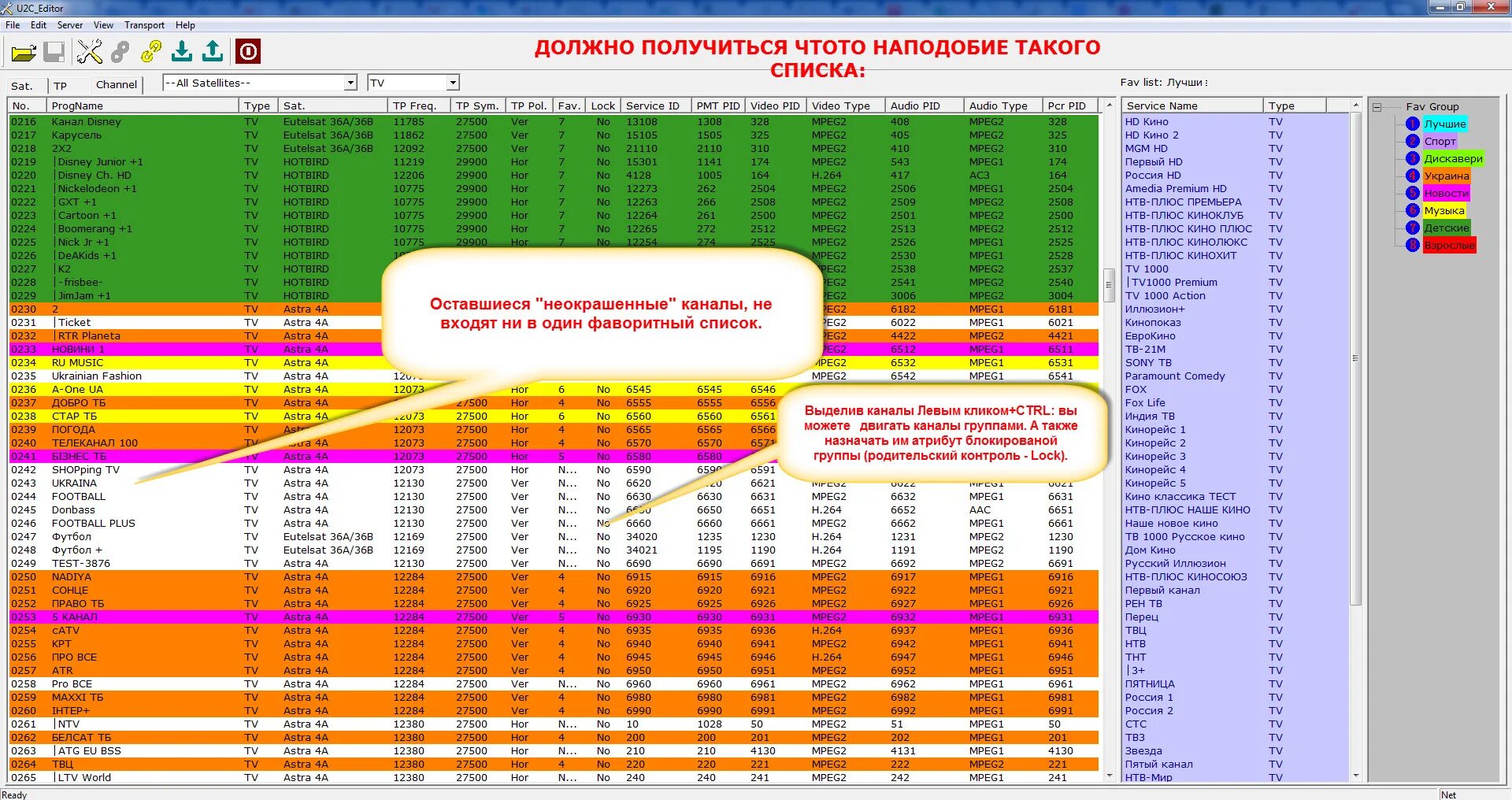
Task: Click the channel list vertical scrollbar thumb
Action: pos(1109,285)
